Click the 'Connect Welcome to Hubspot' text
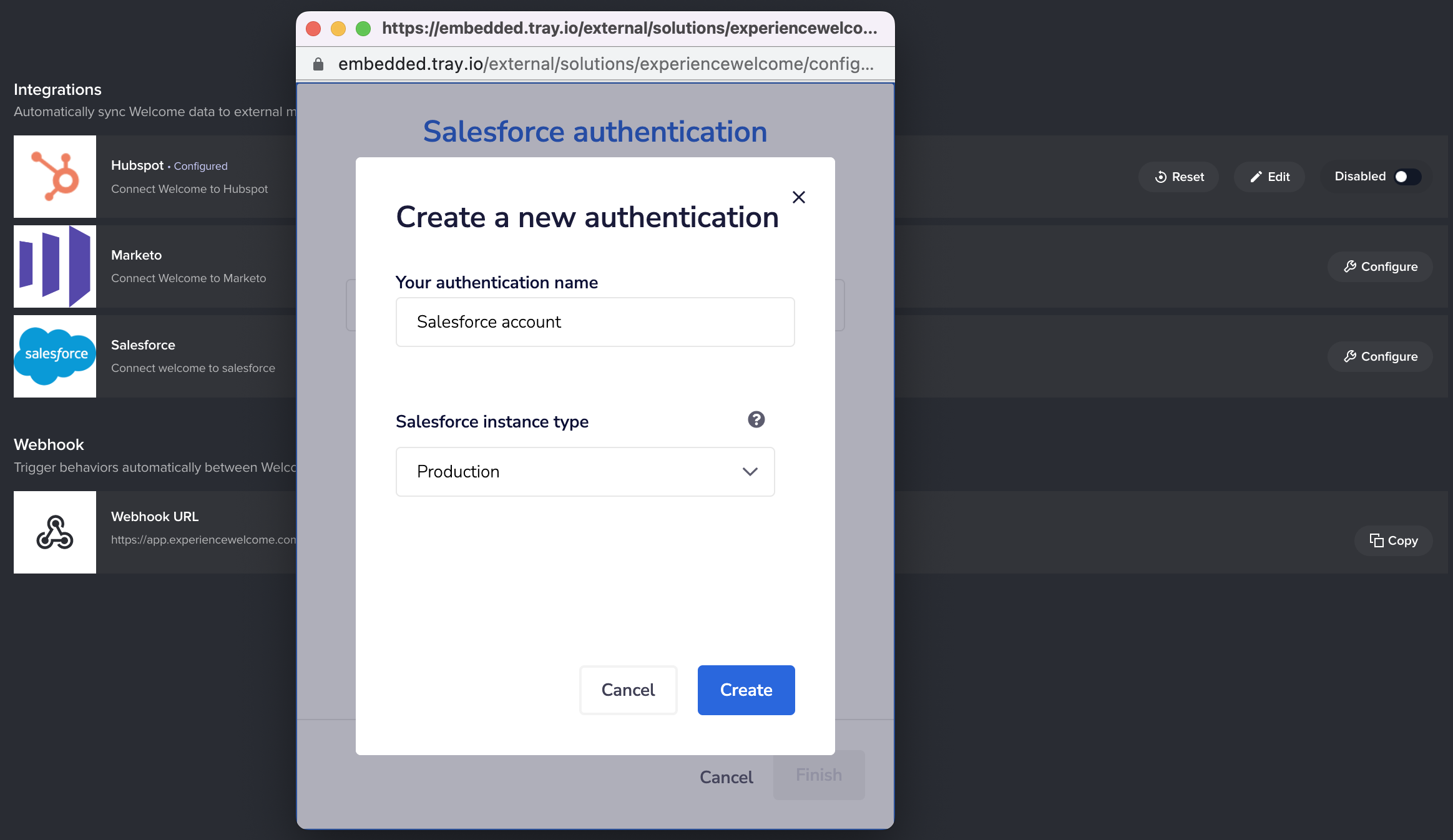1453x840 pixels. tap(189, 189)
